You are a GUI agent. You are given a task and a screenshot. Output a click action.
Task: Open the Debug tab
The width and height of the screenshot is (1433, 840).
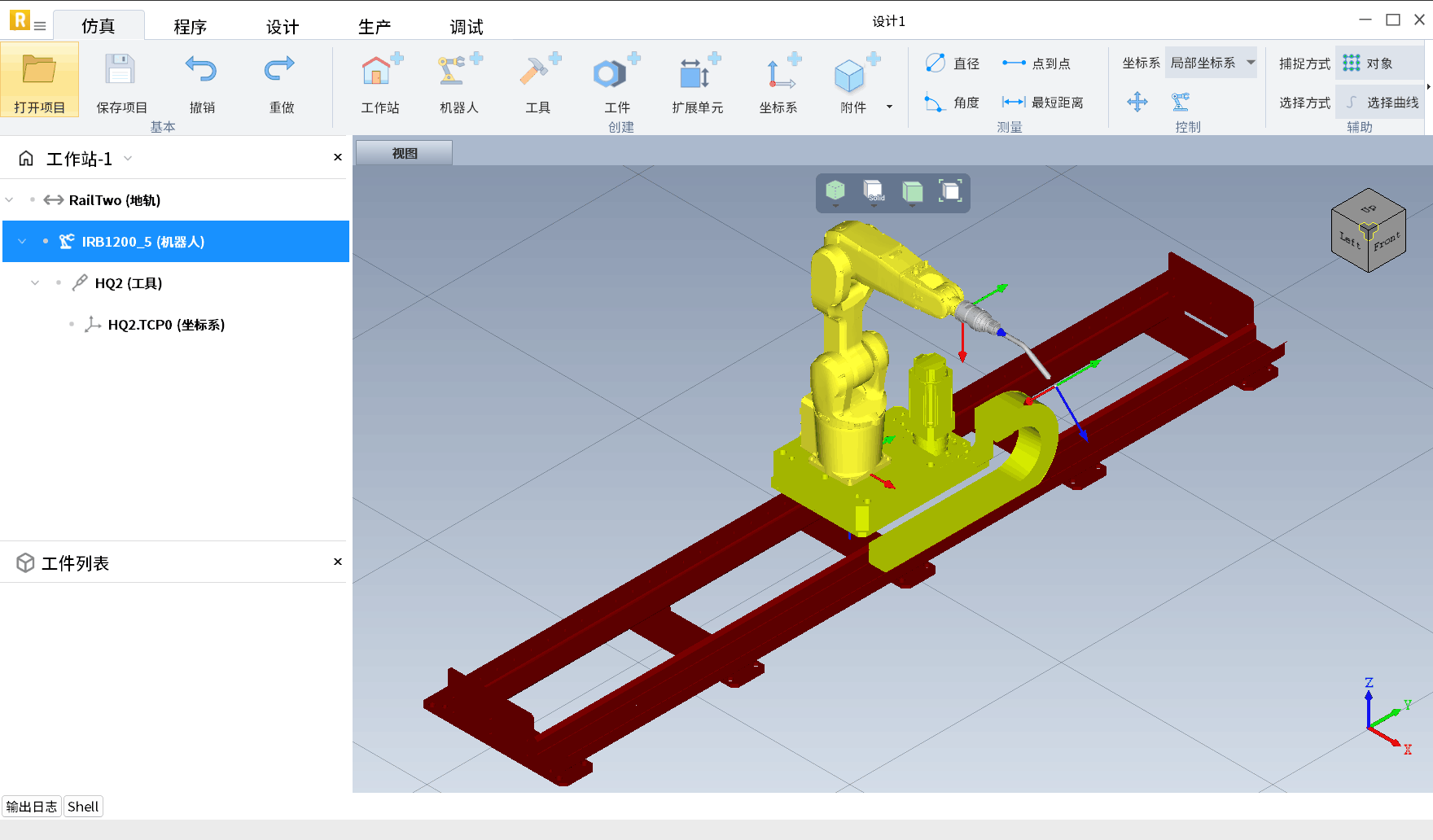pos(467,27)
